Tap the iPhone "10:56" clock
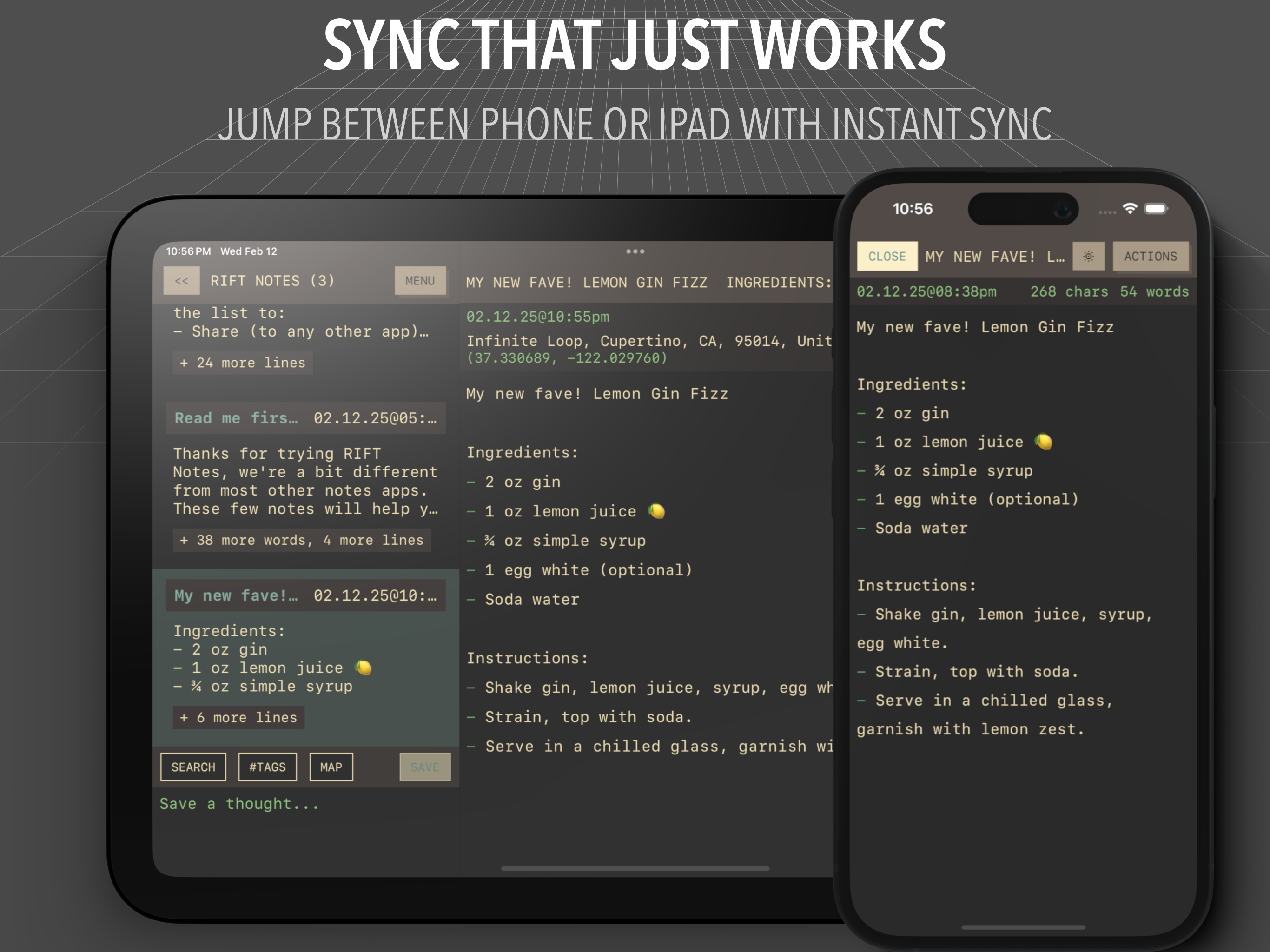 click(x=913, y=209)
